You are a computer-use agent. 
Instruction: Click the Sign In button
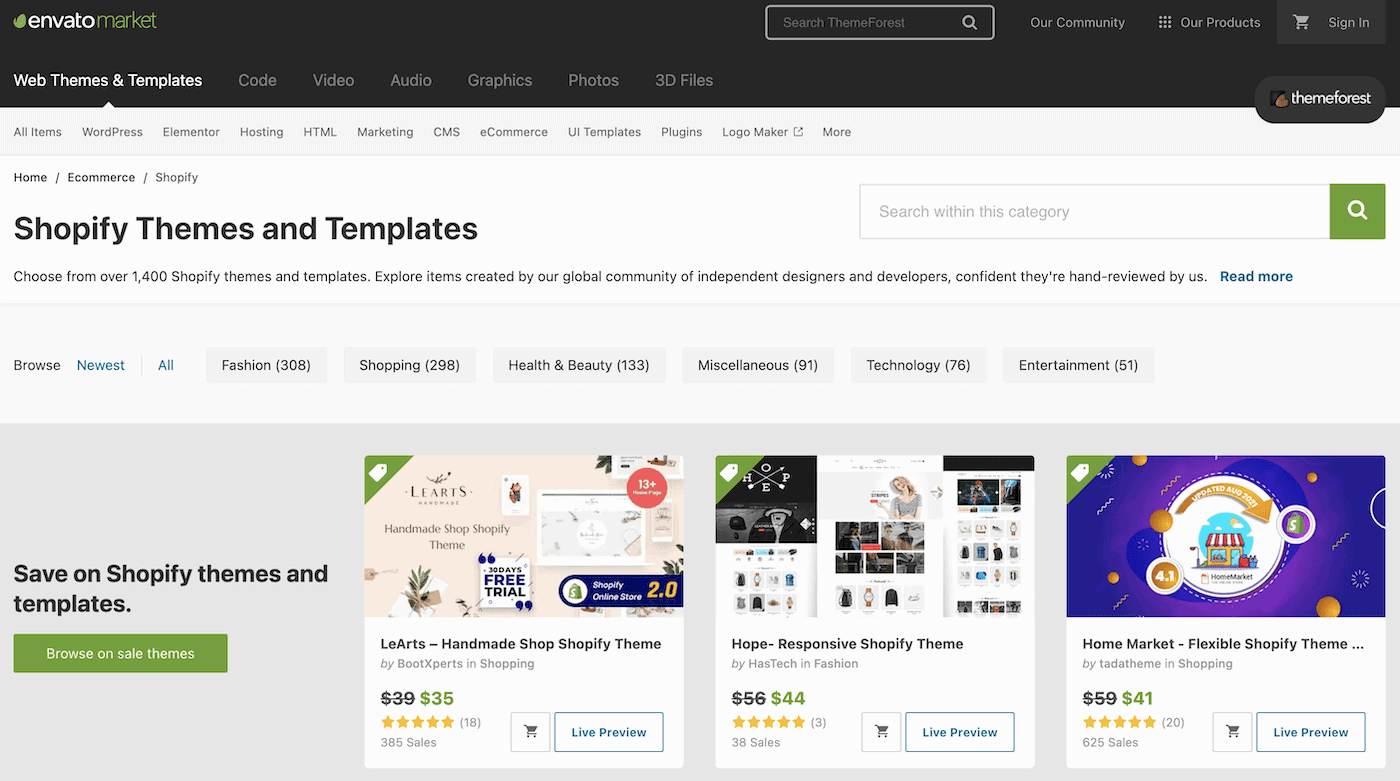point(1349,22)
